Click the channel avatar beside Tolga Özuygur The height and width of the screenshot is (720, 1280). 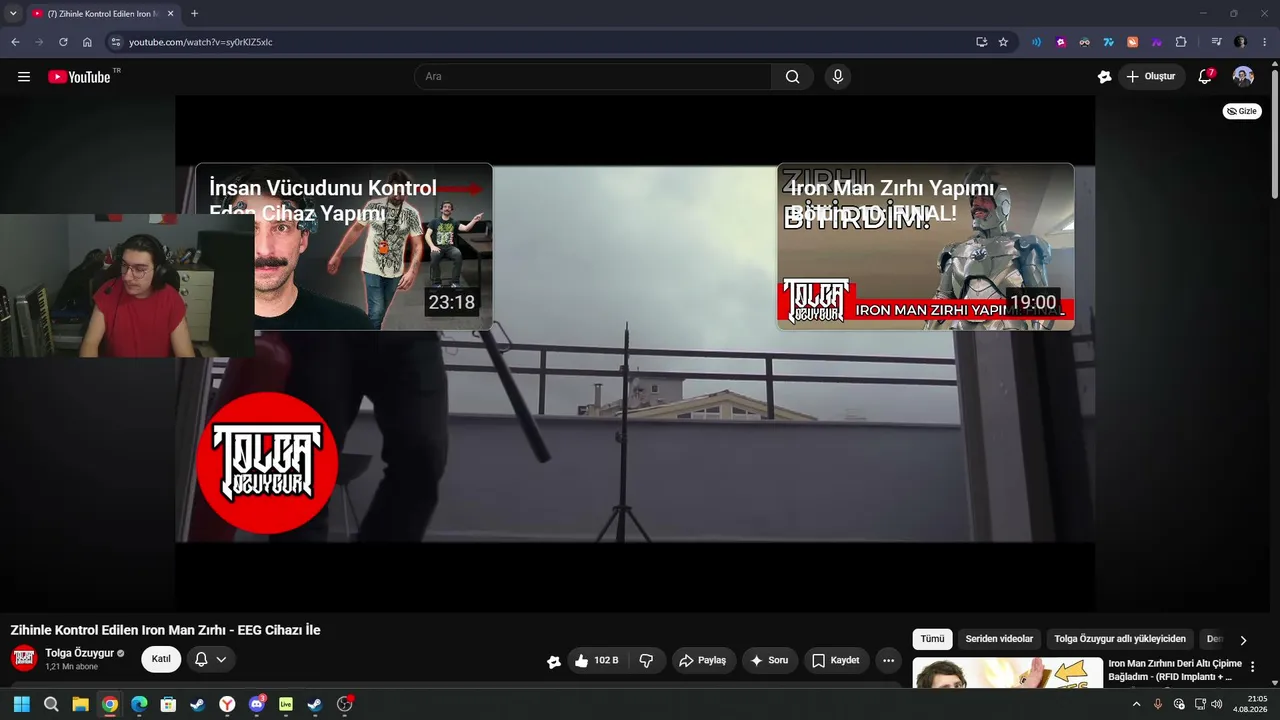(24, 659)
